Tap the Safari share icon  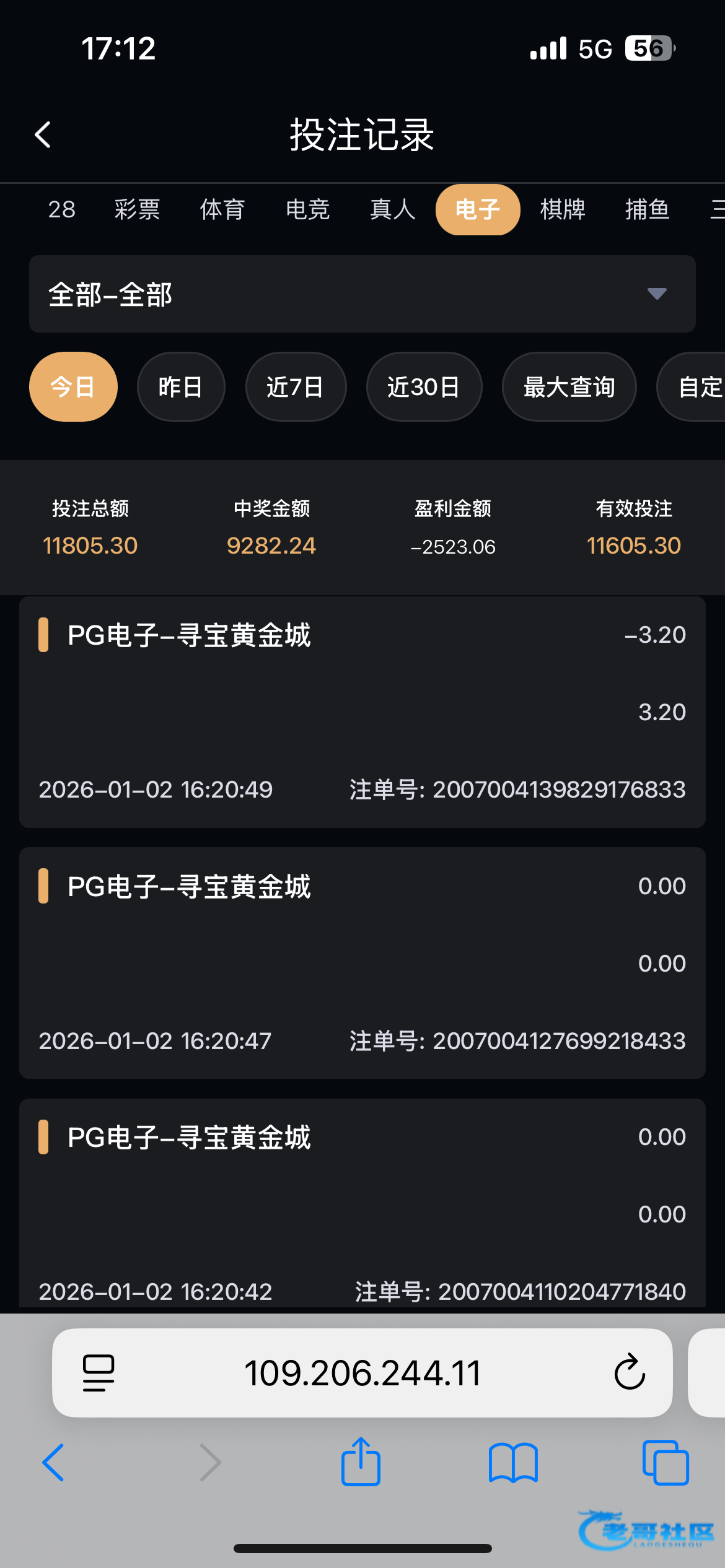pyautogui.click(x=361, y=1462)
